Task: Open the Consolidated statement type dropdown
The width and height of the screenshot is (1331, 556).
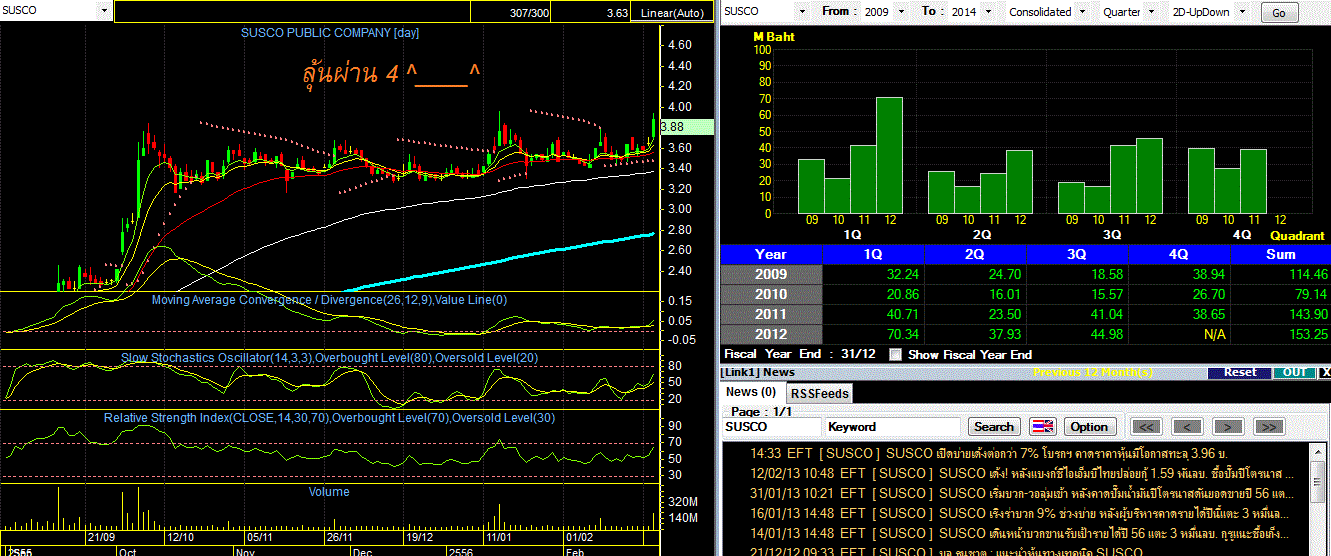Action: click(x=1080, y=12)
